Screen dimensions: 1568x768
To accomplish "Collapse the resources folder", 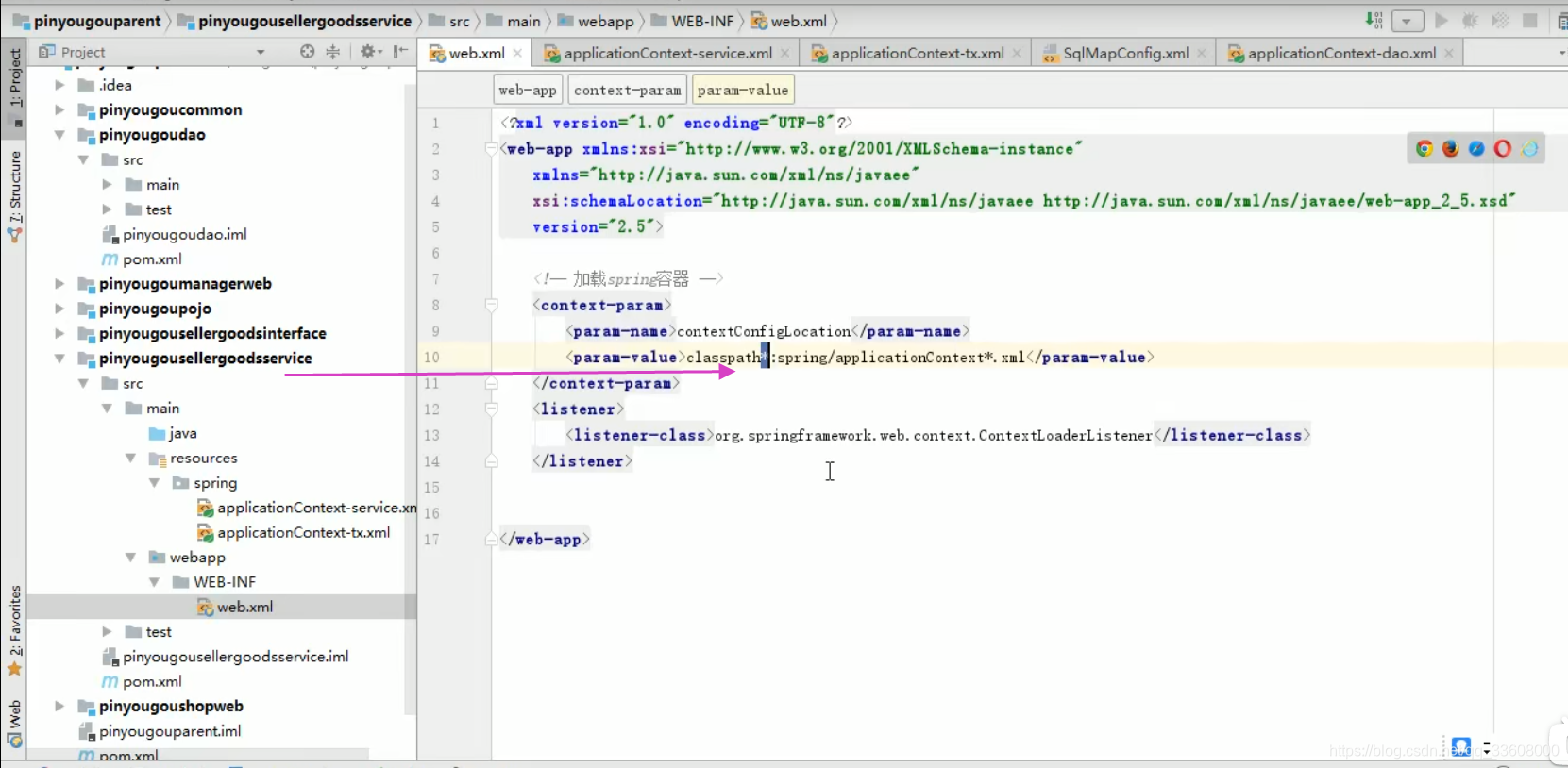I will click(x=130, y=458).
